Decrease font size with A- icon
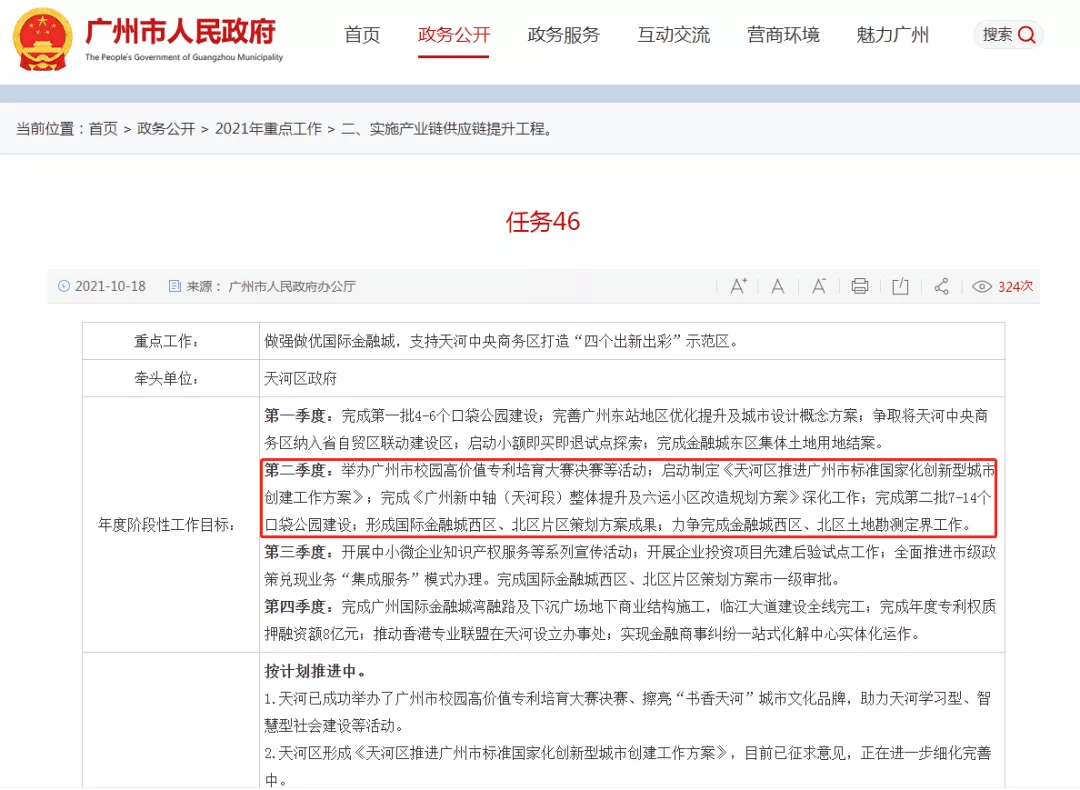The height and width of the screenshot is (790, 1080). click(818, 286)
